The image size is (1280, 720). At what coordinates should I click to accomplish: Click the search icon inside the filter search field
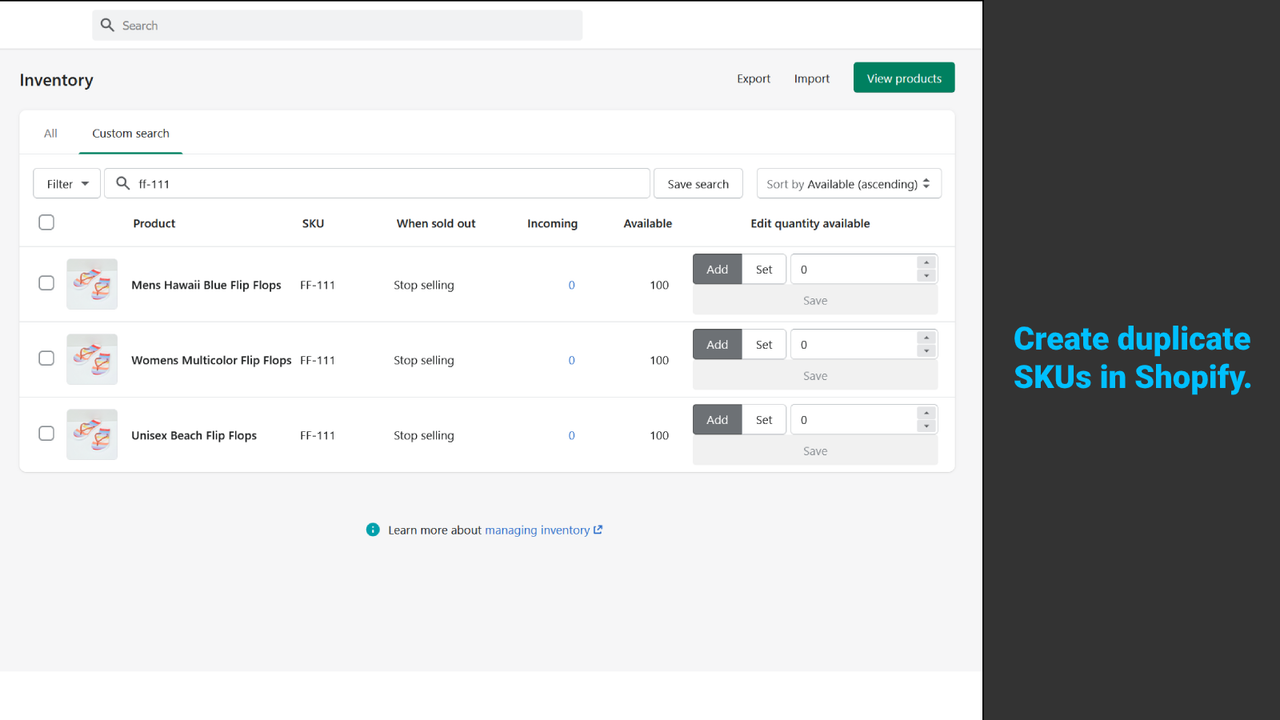click(x=122, y=183)
